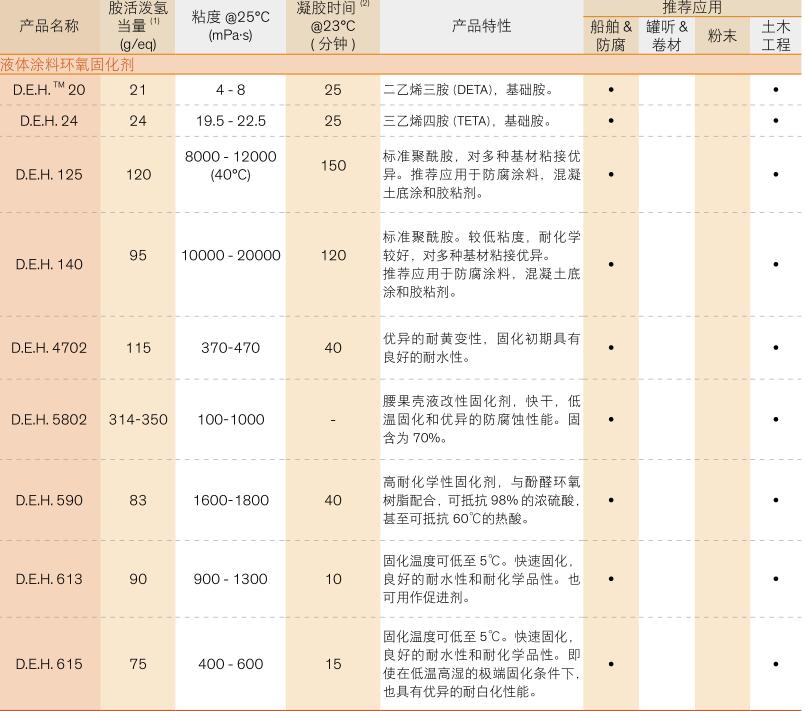Select product name D.E.H. 613
The image size is (805, 711).
[49, 579]
